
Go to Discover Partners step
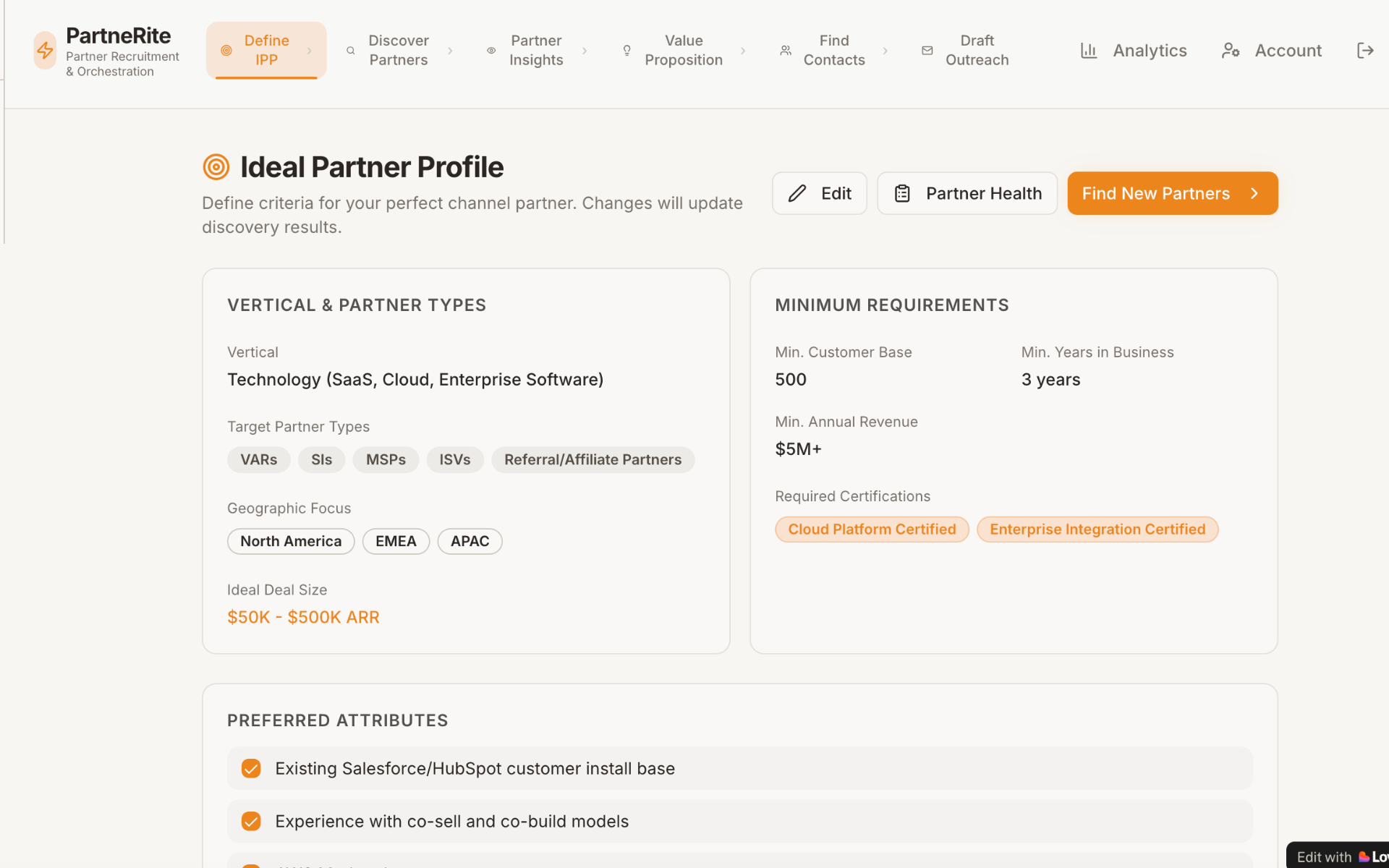point(398,51)
